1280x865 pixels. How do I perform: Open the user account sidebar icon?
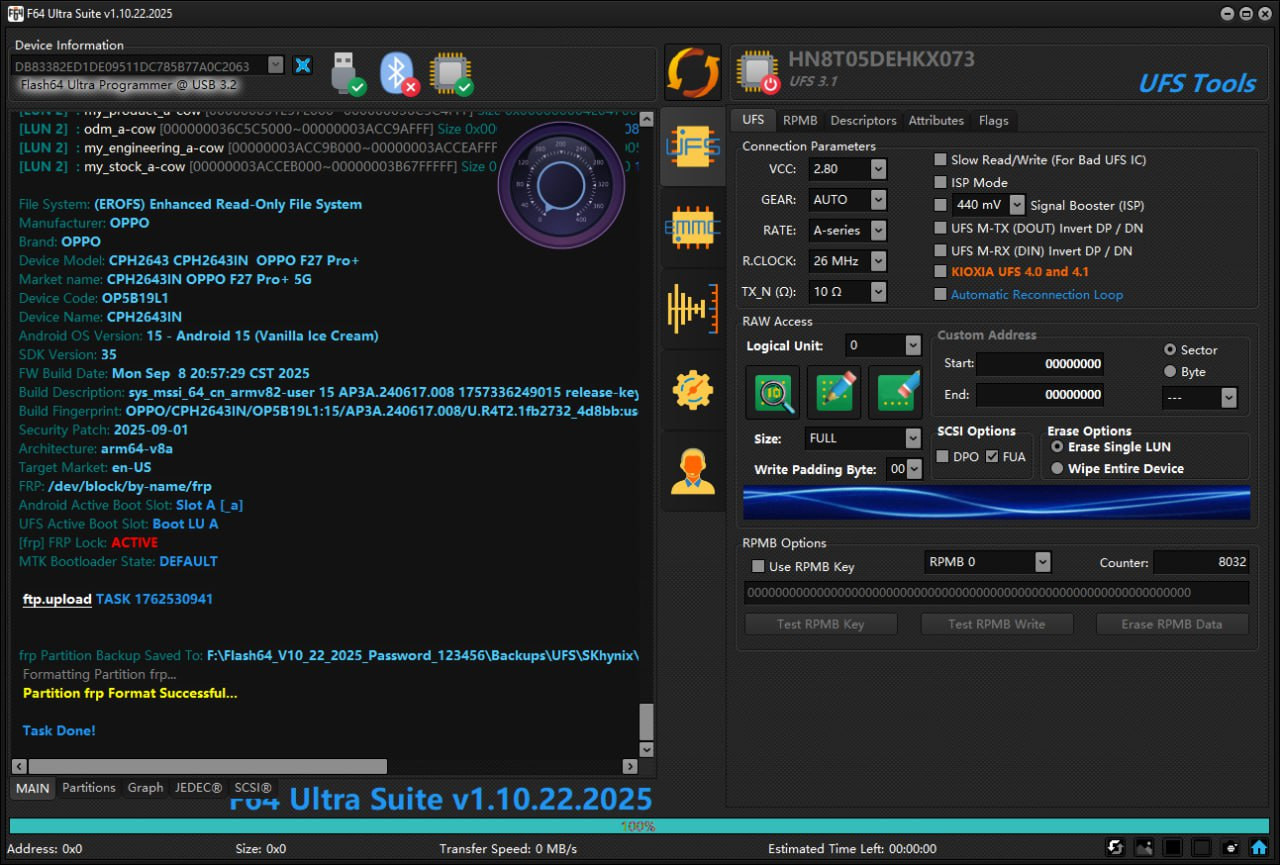tap(693, 471)
